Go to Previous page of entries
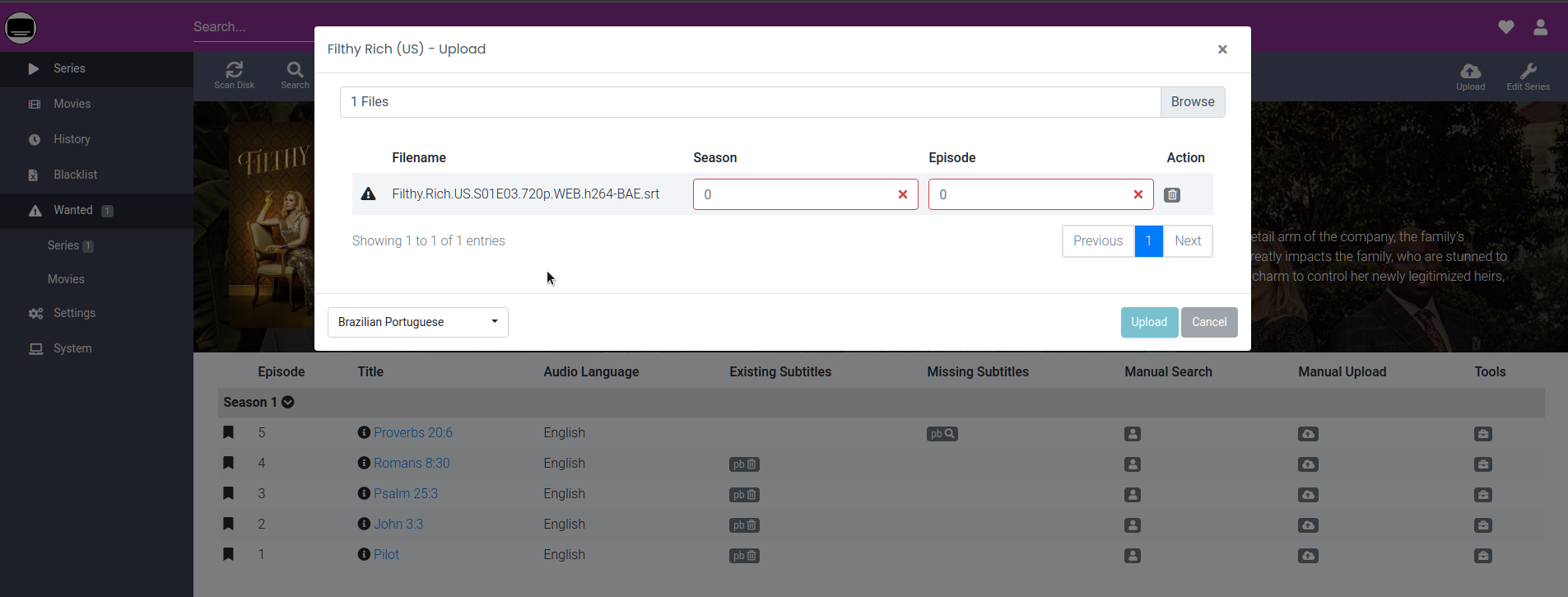The width and height of the screenshot is (1568, 597). [x=1098, y=241]
